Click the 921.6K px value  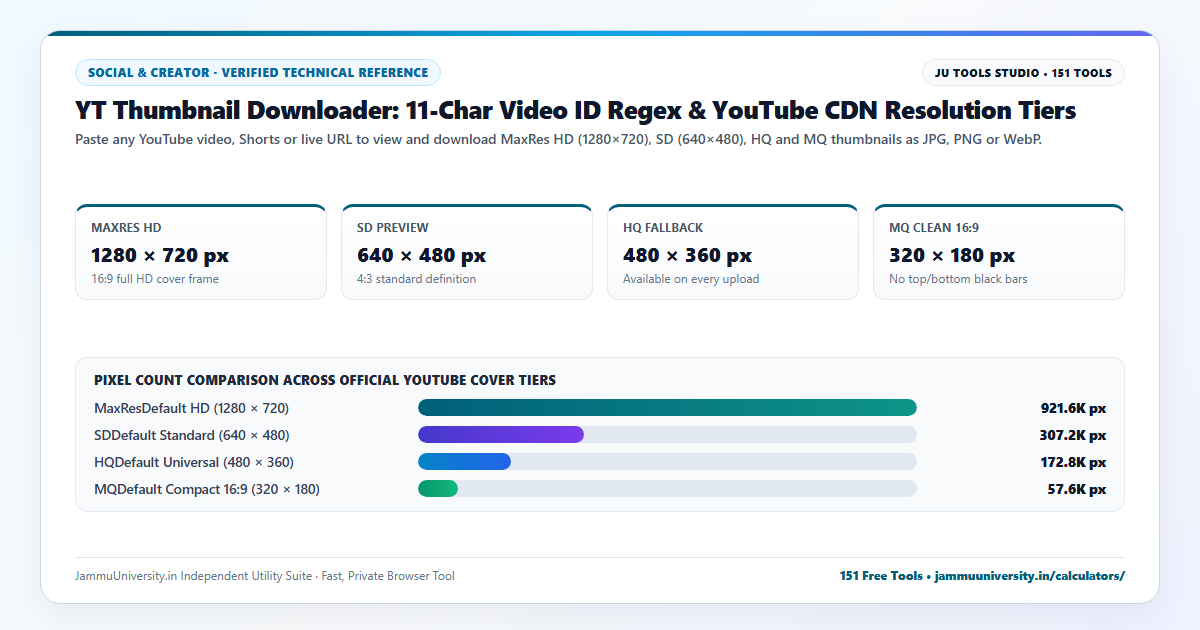[x=1073, y=408]
